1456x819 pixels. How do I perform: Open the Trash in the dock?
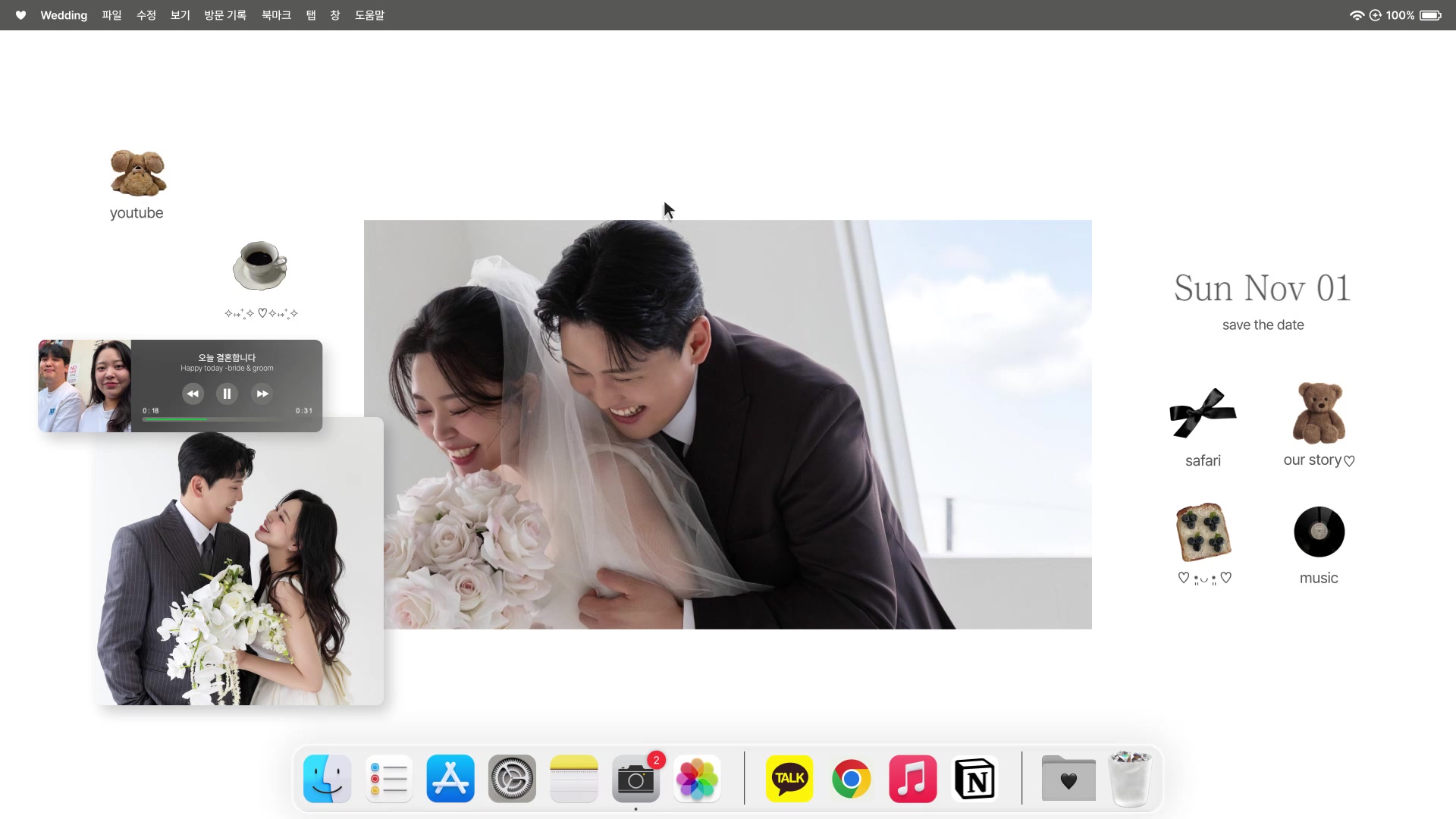pyautogui.click(x=1130, y=778)
